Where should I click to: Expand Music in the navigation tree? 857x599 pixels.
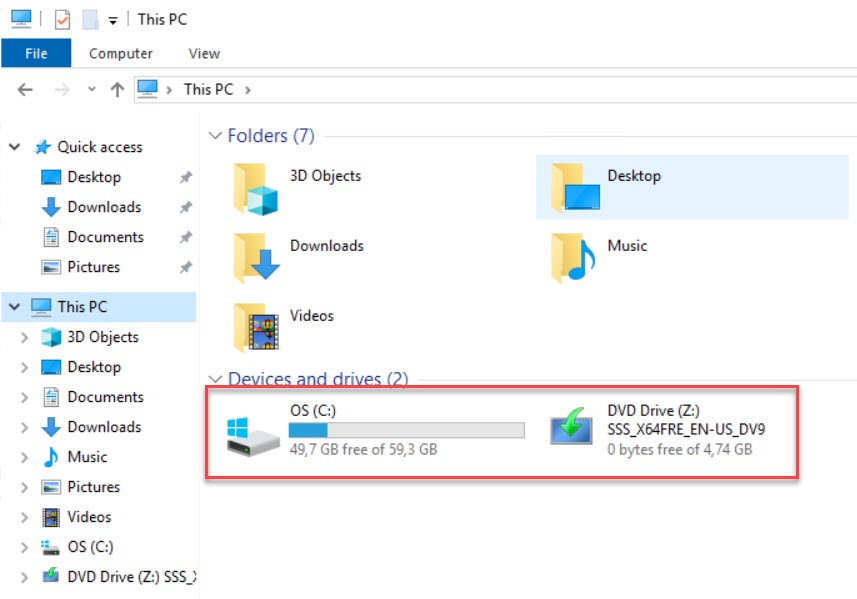(25, 457)
